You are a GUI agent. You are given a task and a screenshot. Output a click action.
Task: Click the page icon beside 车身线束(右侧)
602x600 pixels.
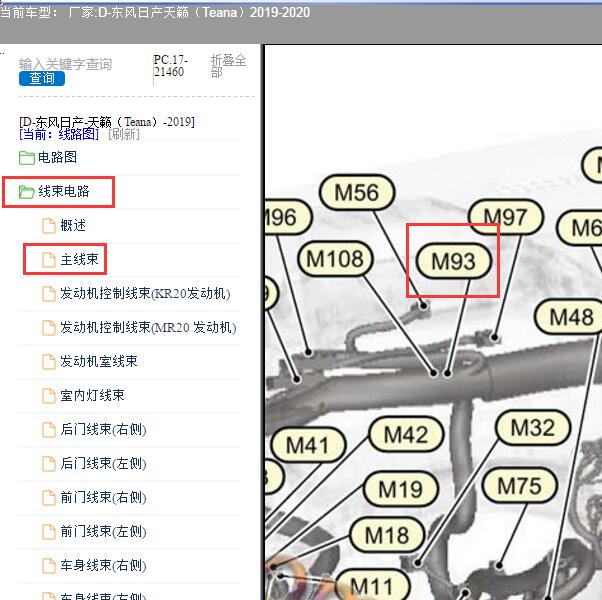pyautogui.click(x=49, y=565)
